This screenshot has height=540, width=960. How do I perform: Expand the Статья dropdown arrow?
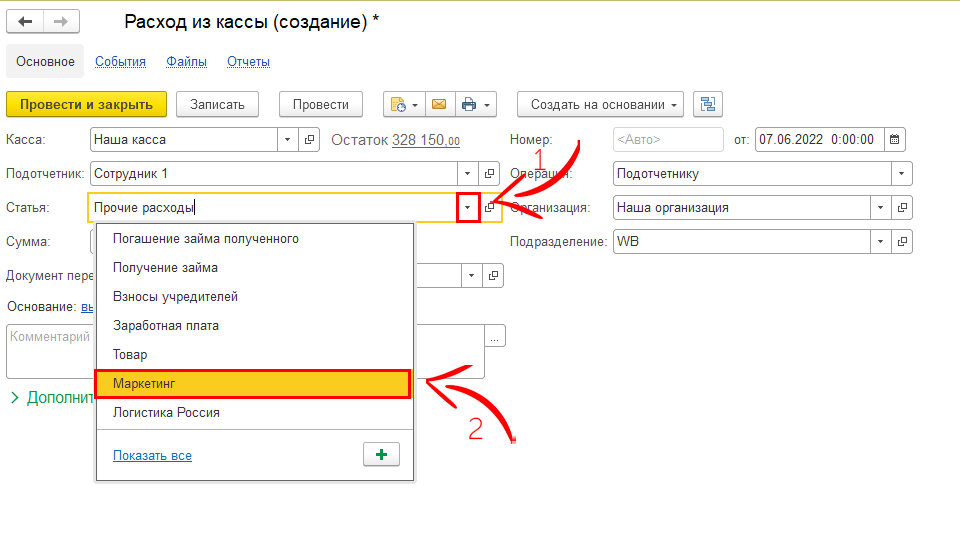[x=469, y=208]
